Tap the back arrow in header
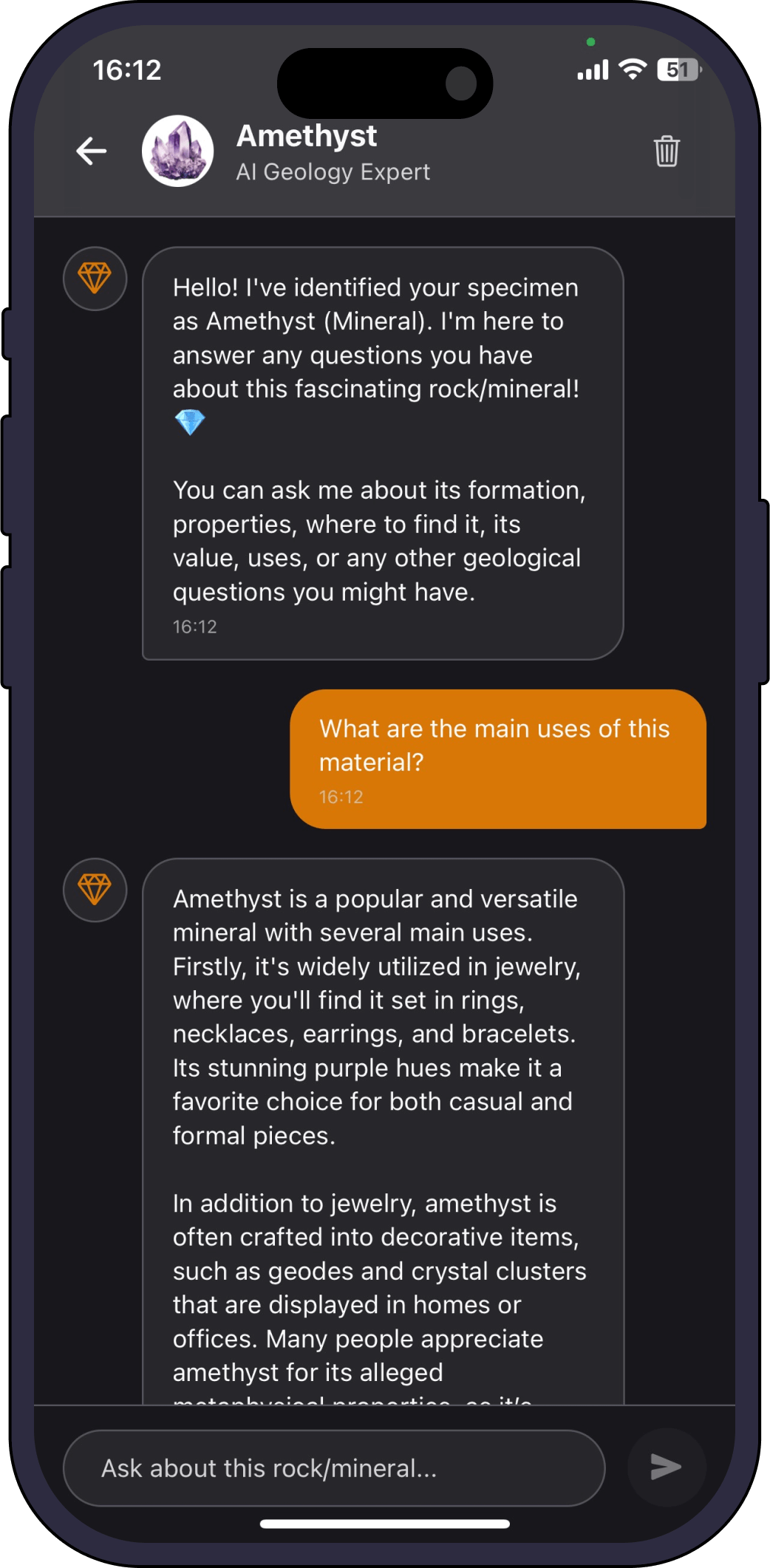The image size is (770, 1568). coord(92,151)
